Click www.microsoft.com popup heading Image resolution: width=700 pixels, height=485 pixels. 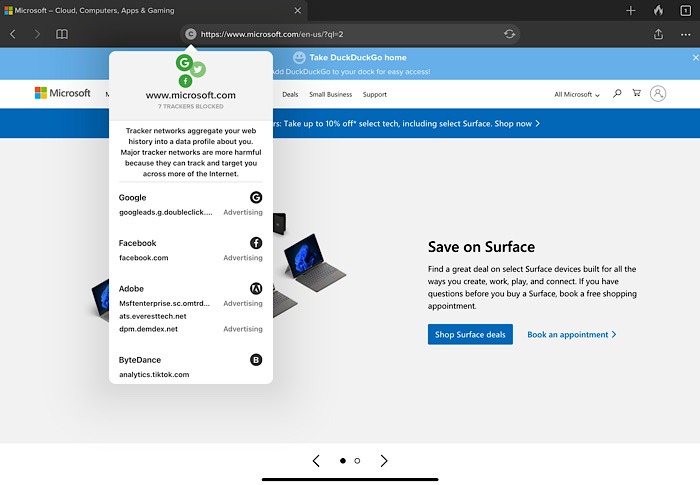point(191,95)
